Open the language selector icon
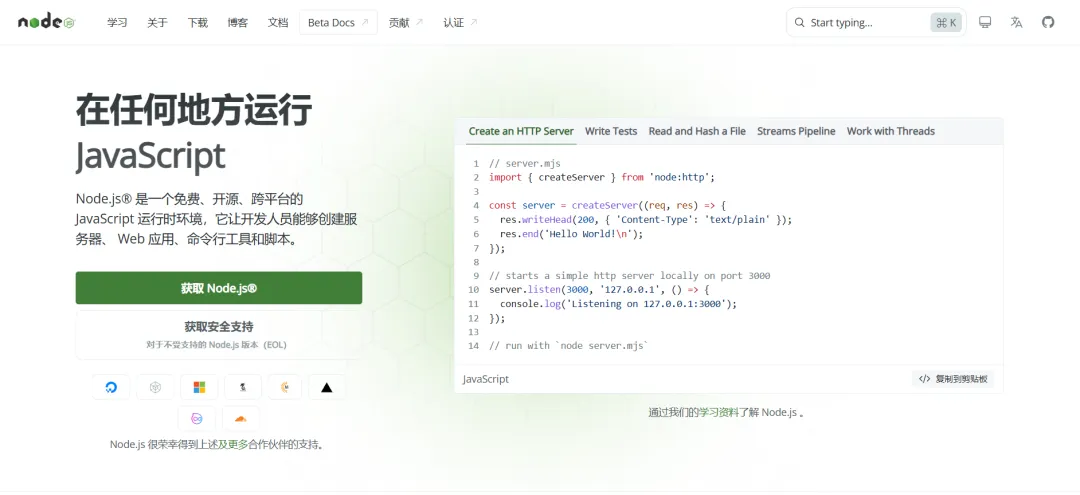Image resolution: width=1080 pixels, height=495 pixels. 1017,22
